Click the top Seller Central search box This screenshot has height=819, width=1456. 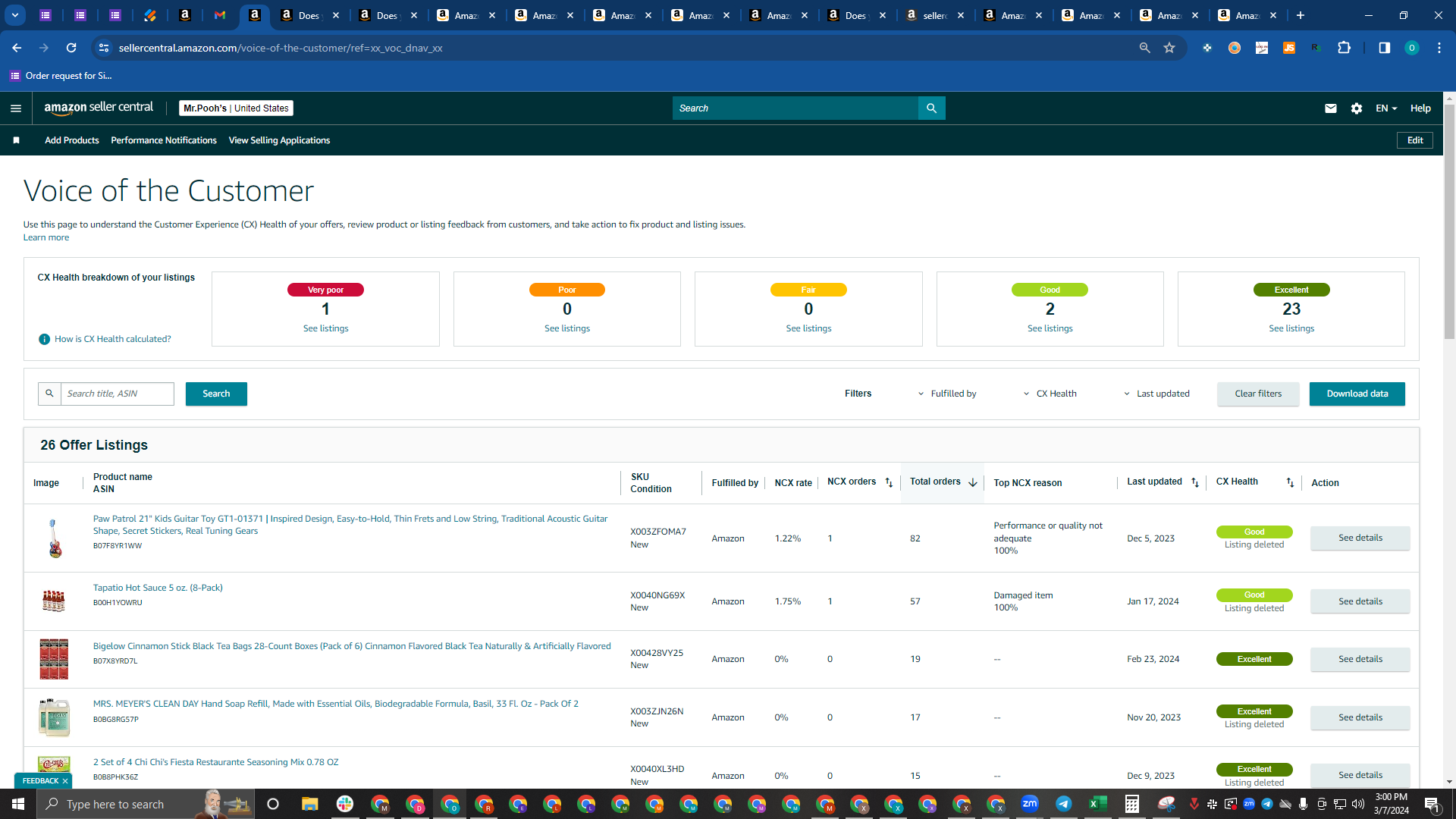(795, 108)
